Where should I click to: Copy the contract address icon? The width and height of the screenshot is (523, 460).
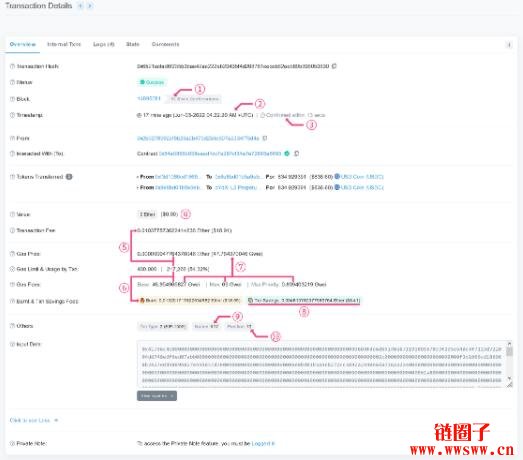pyautogui.click(x=297, y=153)
